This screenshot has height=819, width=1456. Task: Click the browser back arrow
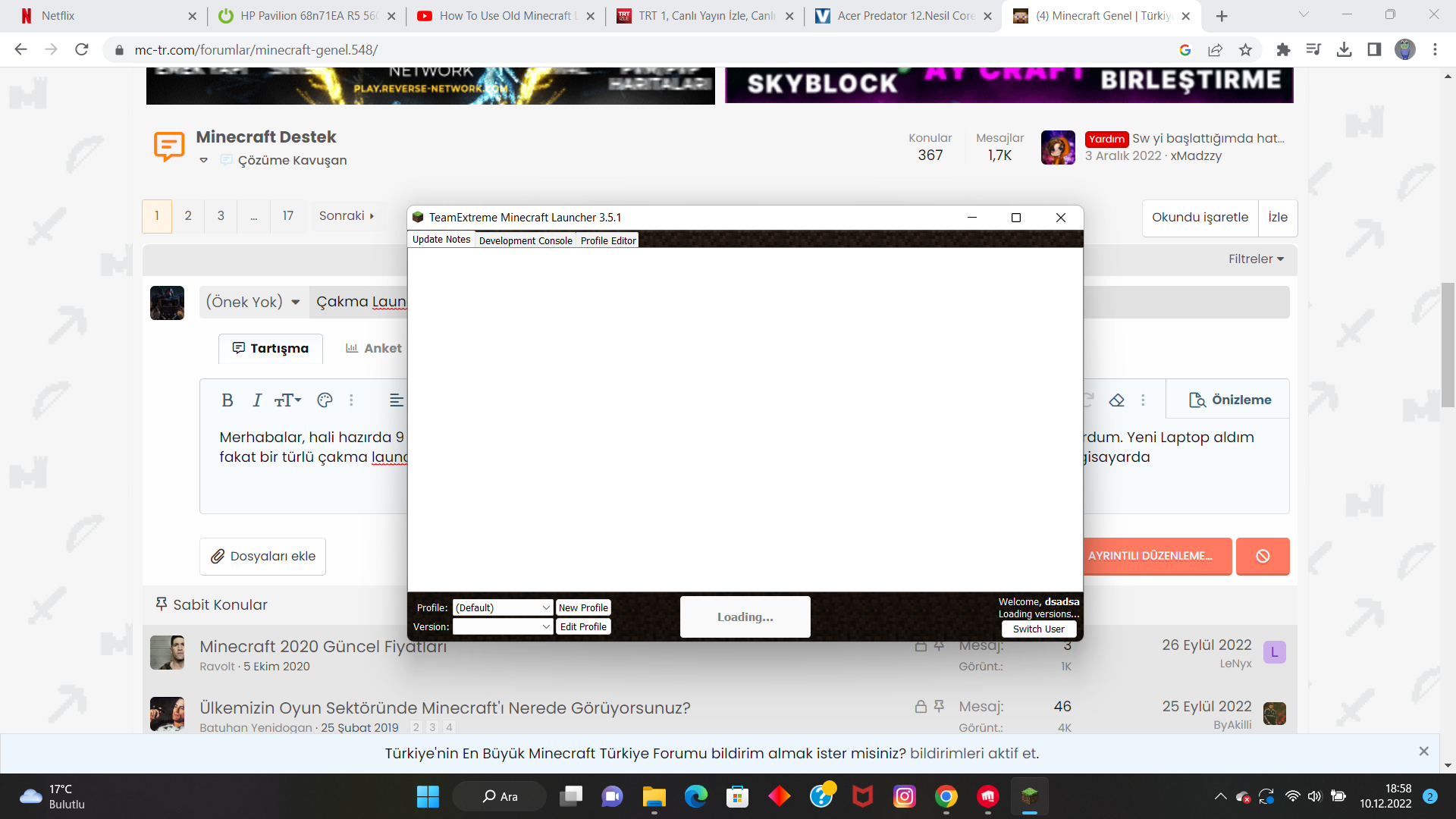point(20,49)
